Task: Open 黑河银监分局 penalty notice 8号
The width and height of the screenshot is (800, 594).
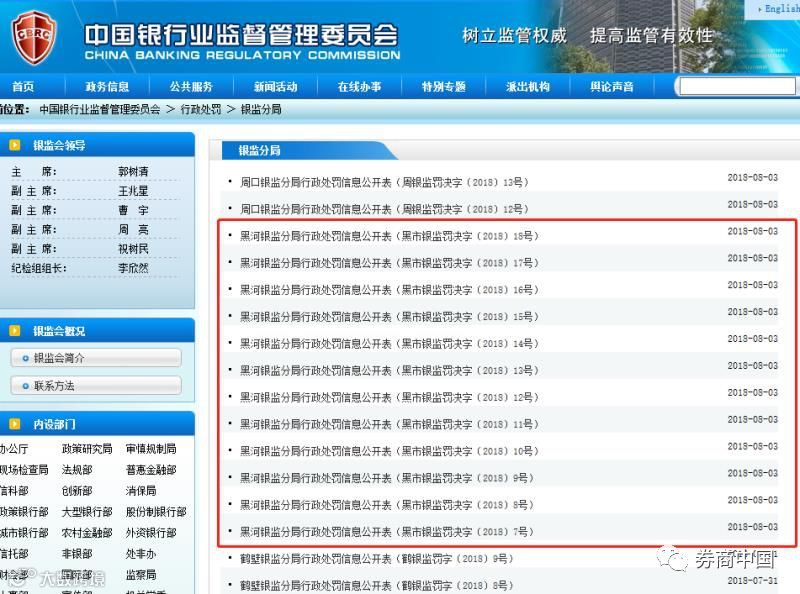Action: (387, 505)
